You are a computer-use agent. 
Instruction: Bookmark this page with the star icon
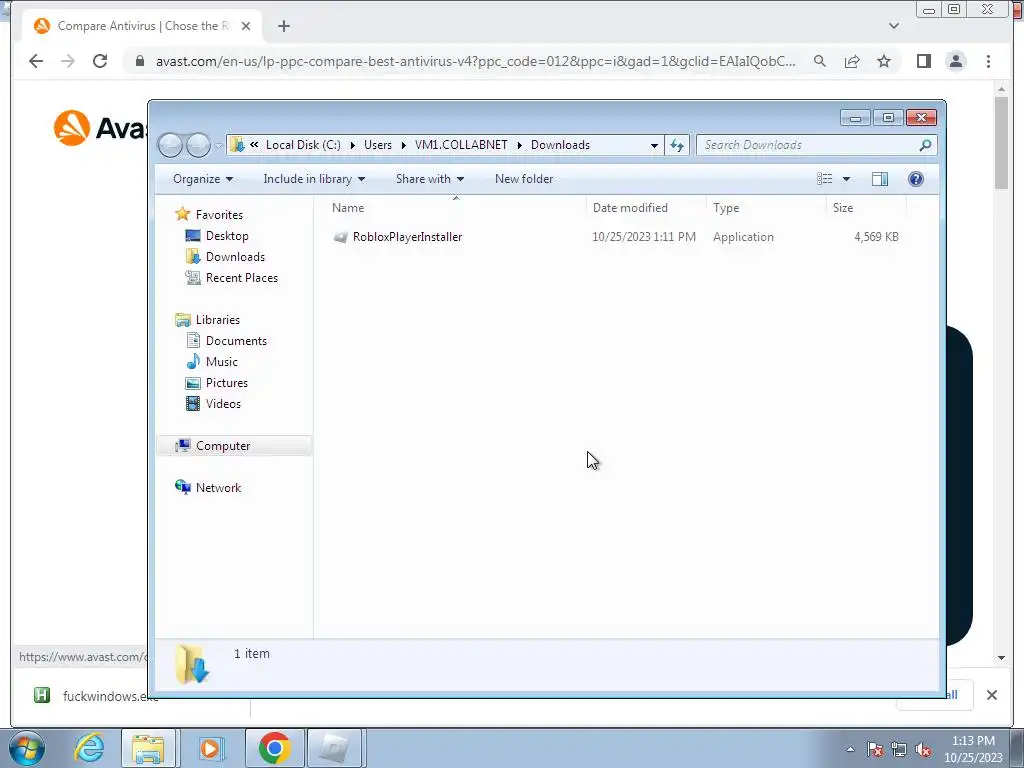884,61
